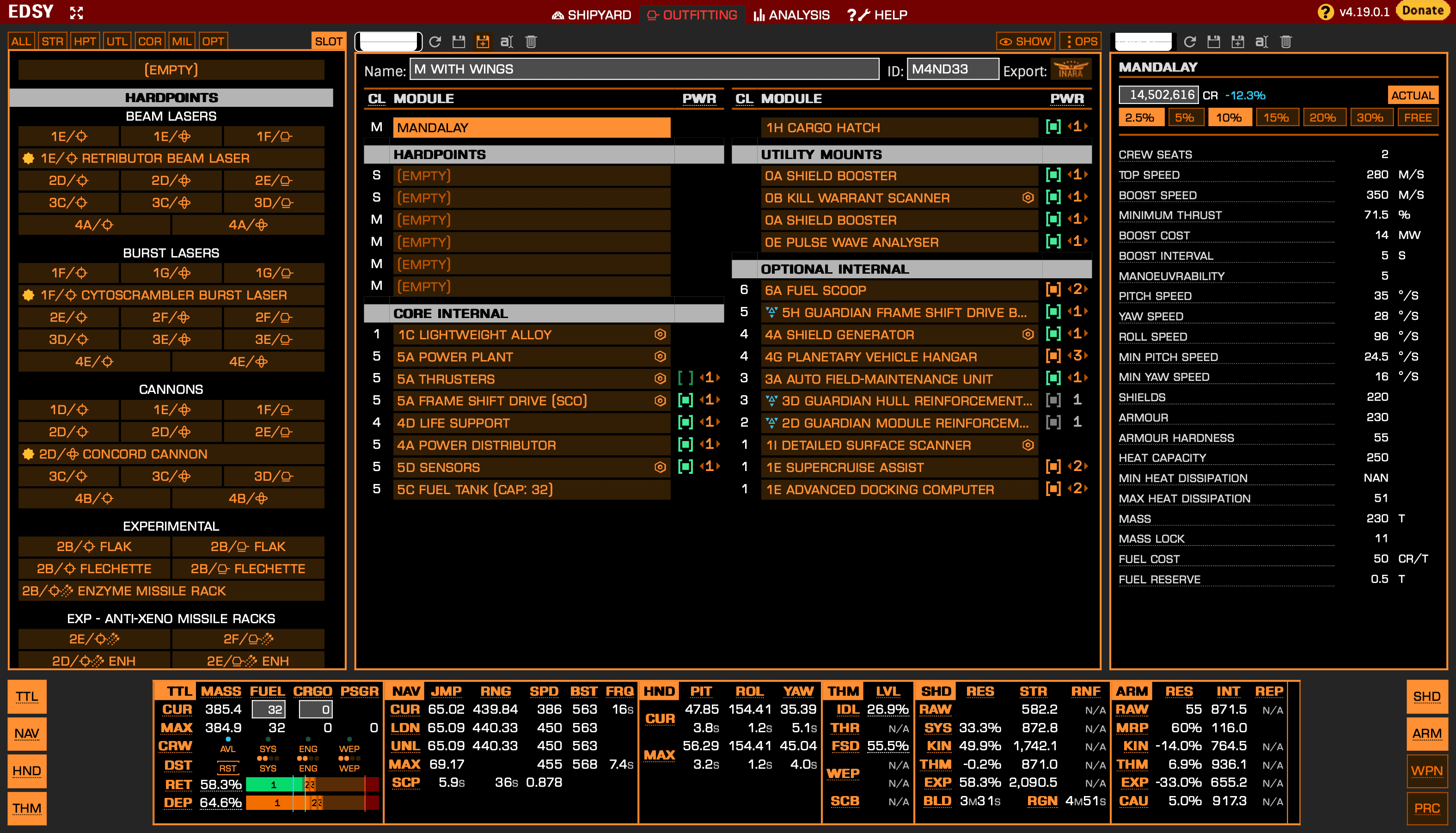Screen dimensions: 1456x833
Task: Click engineering icon on 4A Shield Generator
Action: pyautogui.click(x=1028, y=334)
